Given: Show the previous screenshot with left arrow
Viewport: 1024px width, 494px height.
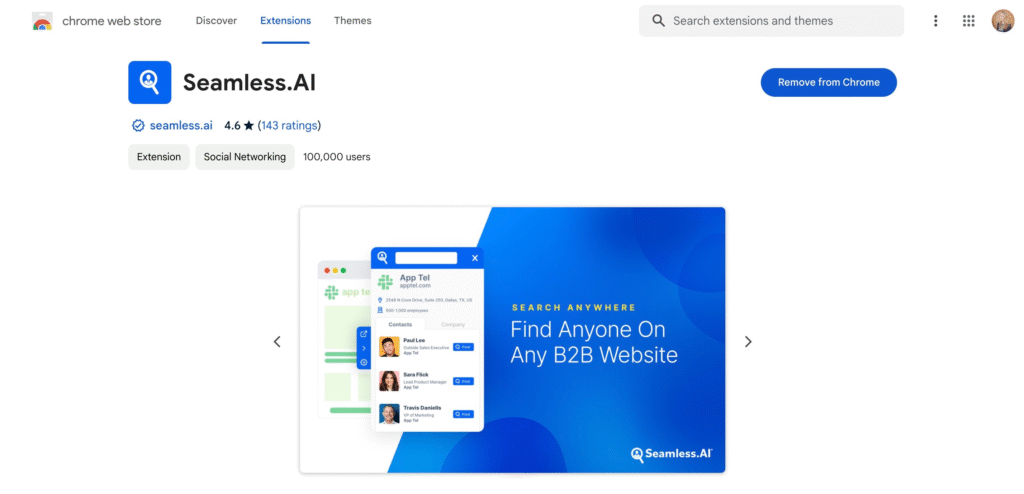Looking at the screenshot, I should (x=277, y=342).
